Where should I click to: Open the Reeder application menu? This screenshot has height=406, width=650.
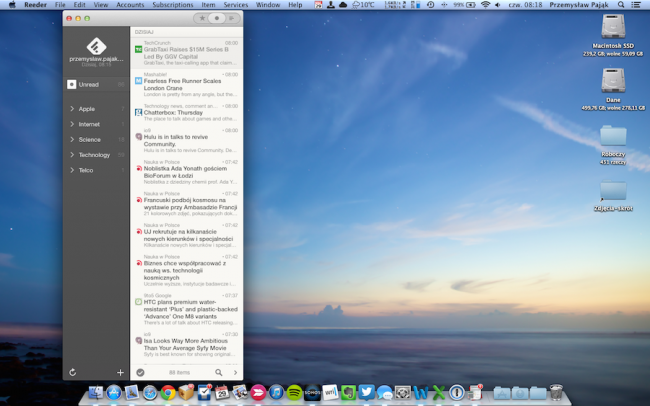click(x=35, y=5)
